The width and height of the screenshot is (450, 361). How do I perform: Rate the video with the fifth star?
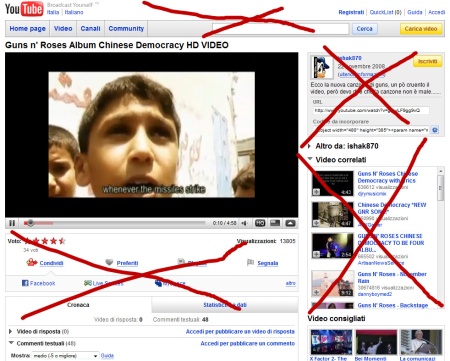[x=62, y=241]
